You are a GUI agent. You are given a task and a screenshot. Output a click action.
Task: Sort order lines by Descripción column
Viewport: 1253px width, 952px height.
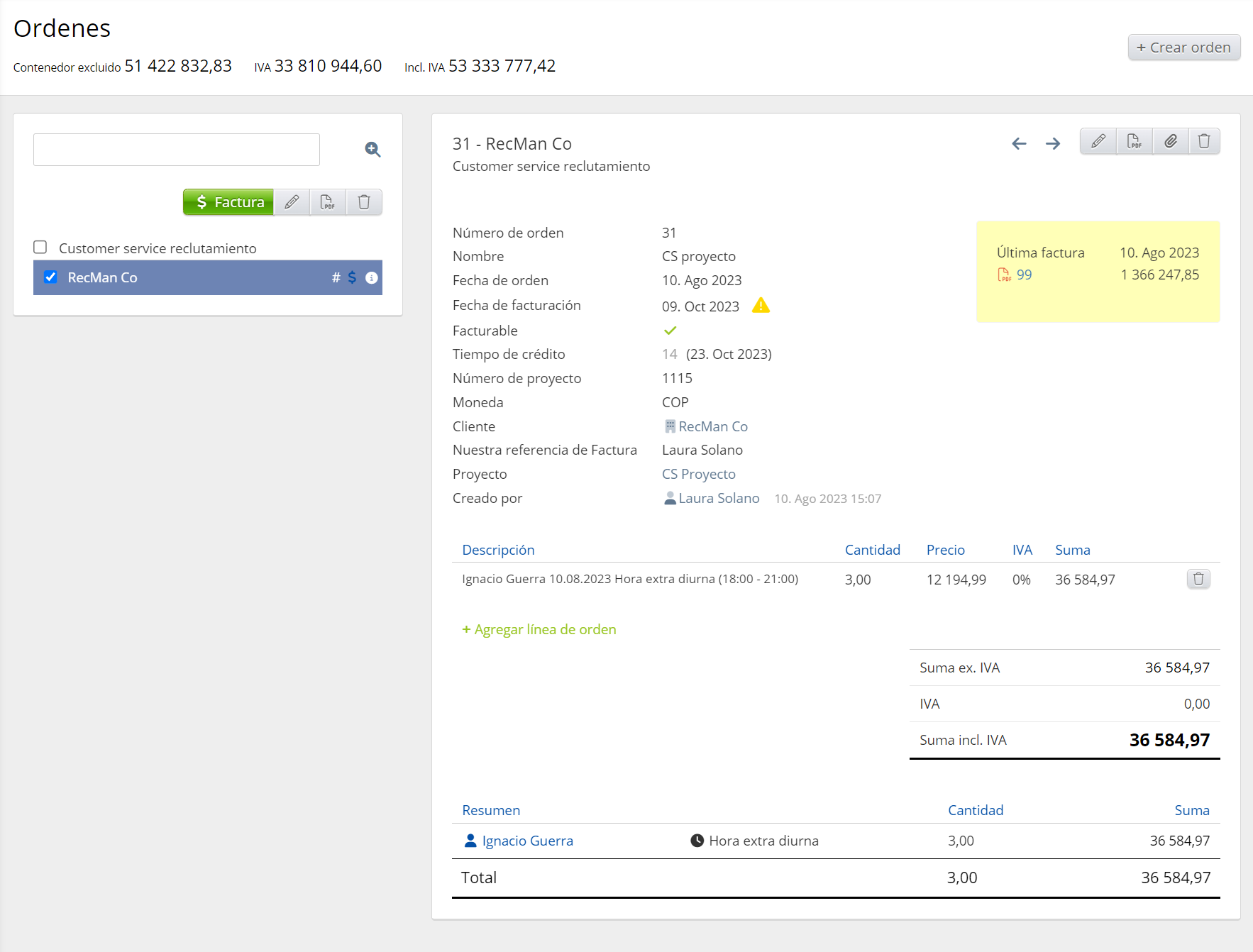(498, 550)
